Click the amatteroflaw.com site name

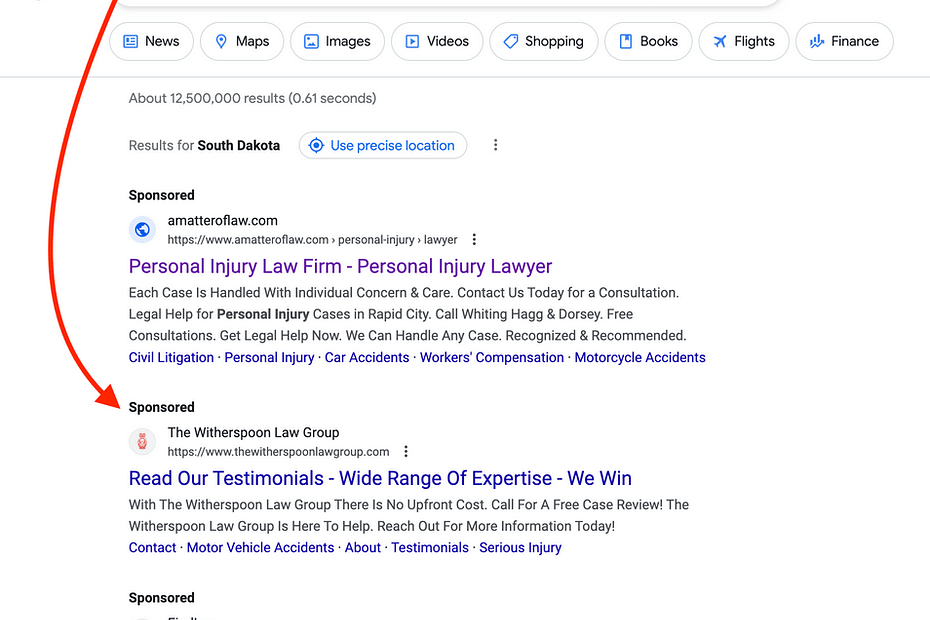222,221
